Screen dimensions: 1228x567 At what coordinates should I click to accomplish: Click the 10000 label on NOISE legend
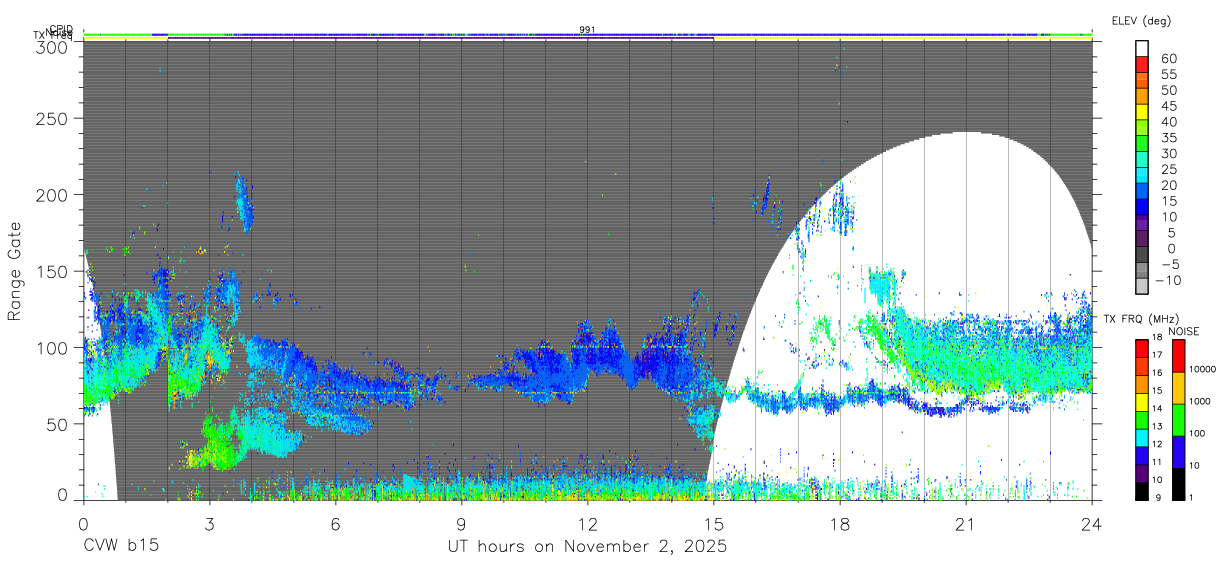(1204, 370)
